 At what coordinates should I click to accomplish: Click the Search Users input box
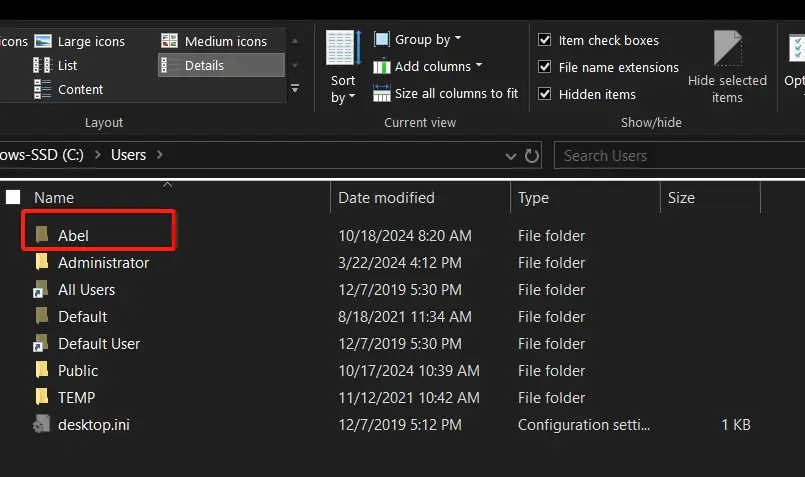coord(670,155)
